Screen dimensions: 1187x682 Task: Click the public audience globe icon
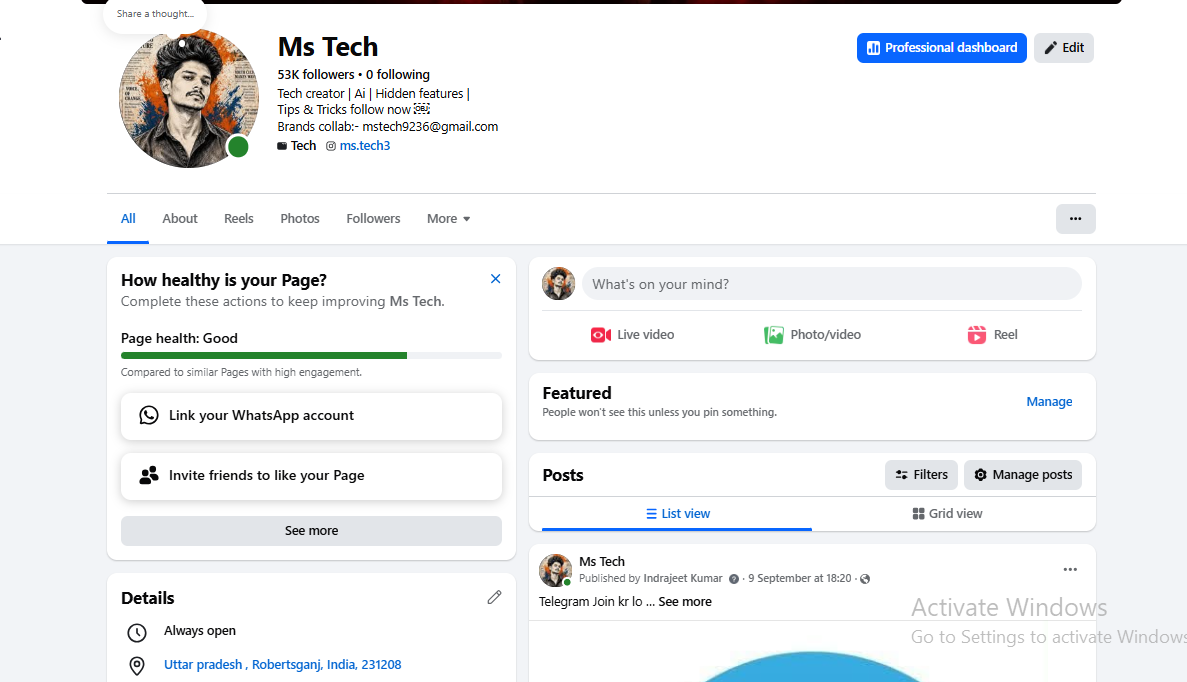[865, 579]
